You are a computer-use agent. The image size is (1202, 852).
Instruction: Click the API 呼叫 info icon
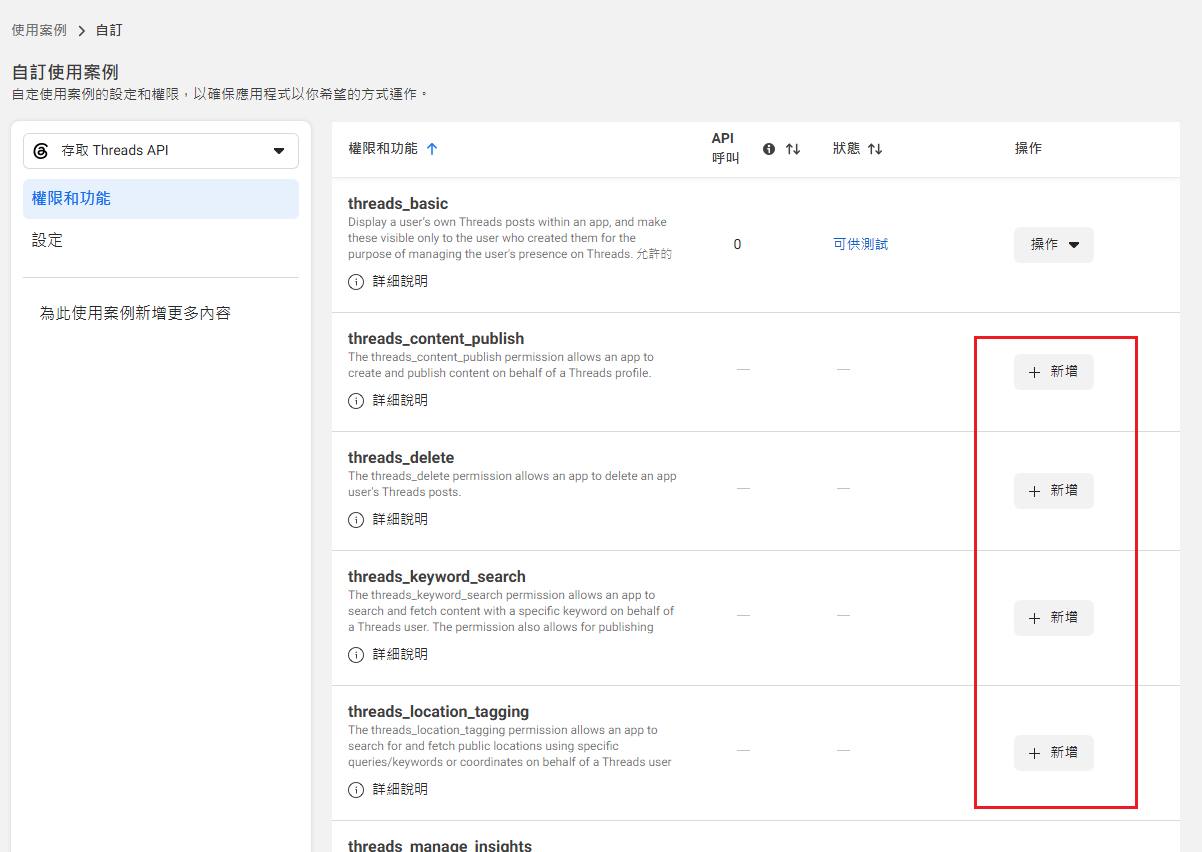769,149
